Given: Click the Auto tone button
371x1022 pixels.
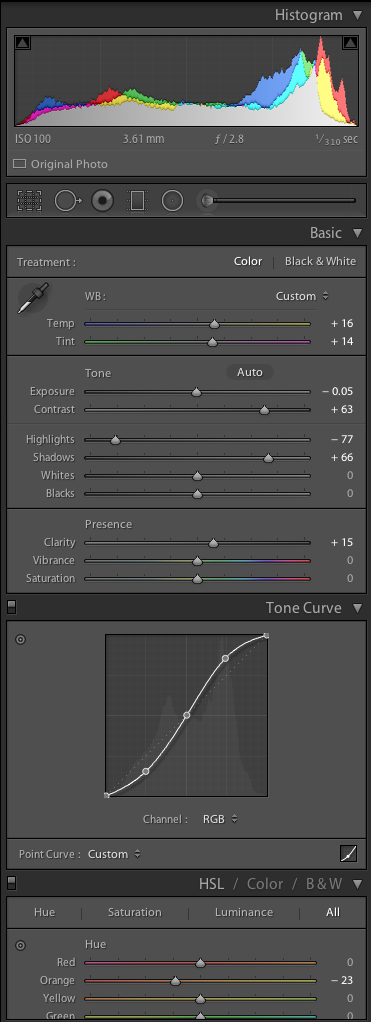Looking at the screenshot, I should coord(250,372).
